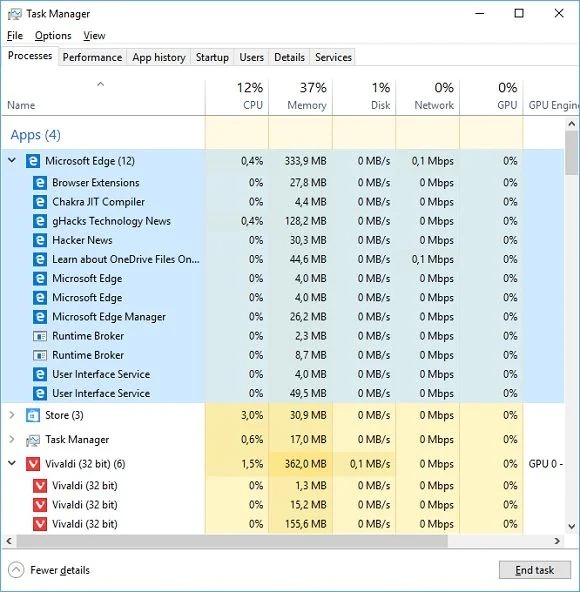The image size is (580, 592).
Task: Expand the Store (3) group
Action: 12,415
